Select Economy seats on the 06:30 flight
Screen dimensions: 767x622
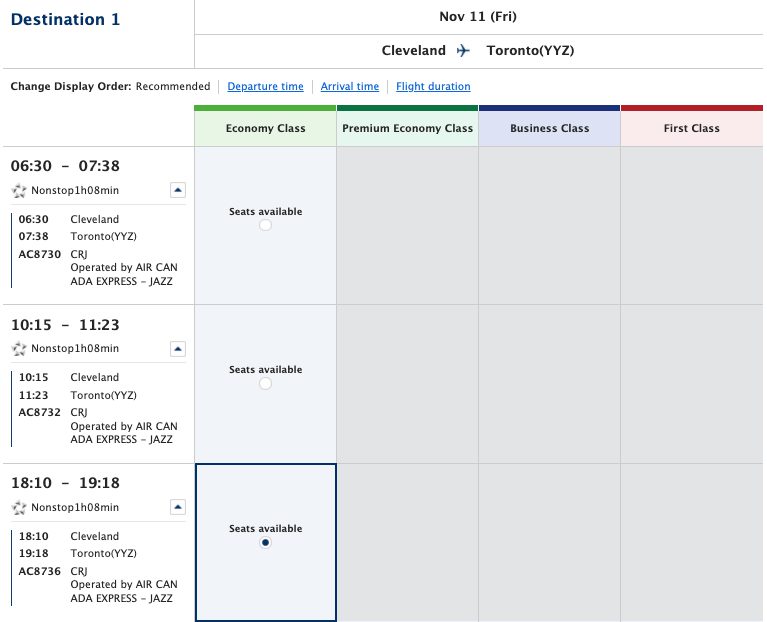pyautogui.click(x=265, y=226)
